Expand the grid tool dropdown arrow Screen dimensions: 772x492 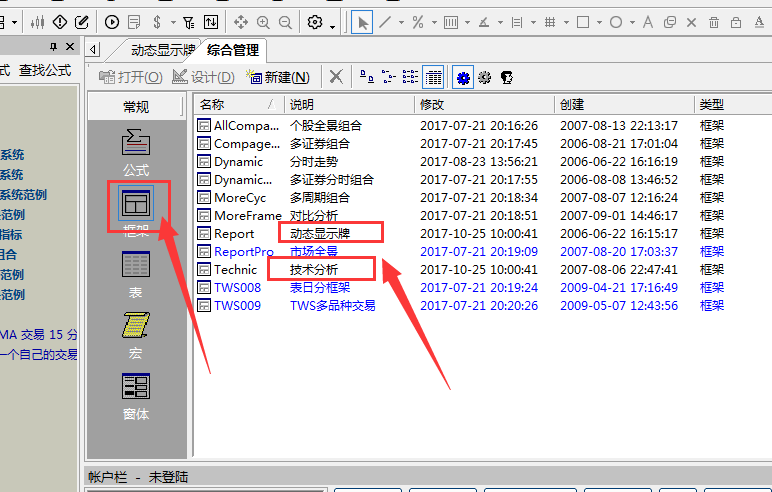click(566, 23)
